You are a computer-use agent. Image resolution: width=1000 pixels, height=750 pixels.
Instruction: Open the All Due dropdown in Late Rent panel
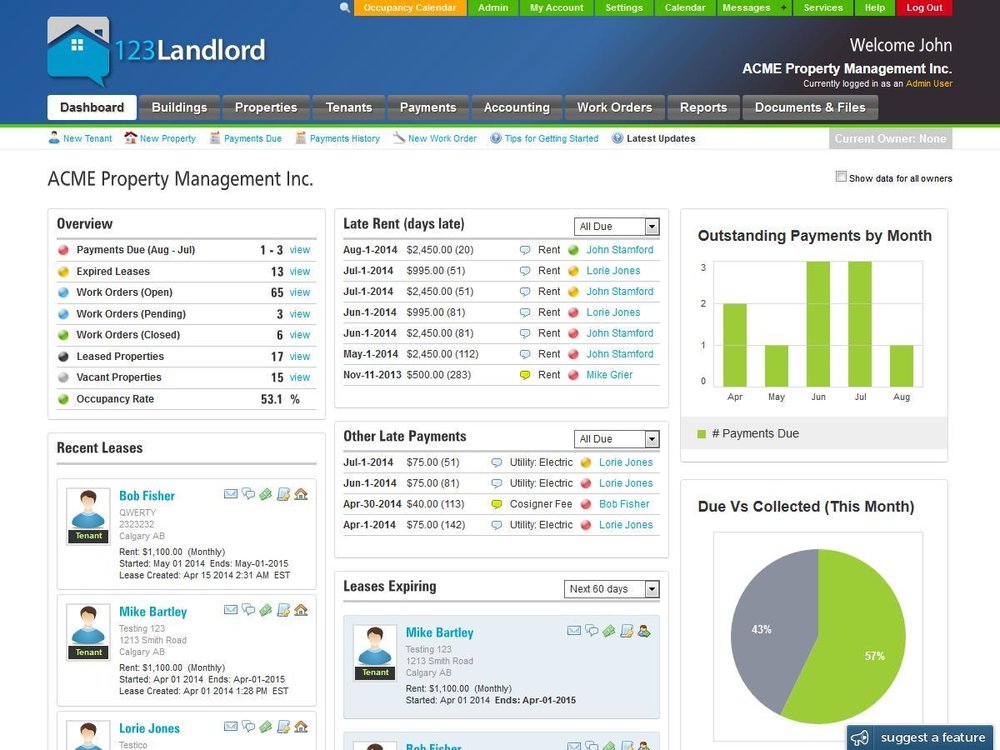(x=617, y=226)
